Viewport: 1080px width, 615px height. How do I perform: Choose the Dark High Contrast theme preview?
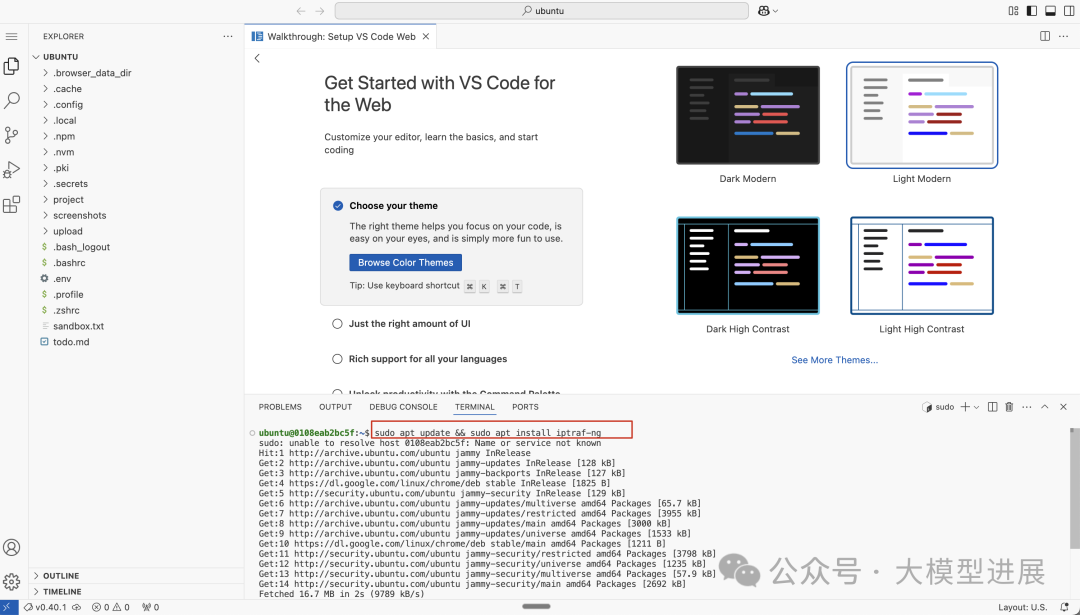[x=748, y=266]
